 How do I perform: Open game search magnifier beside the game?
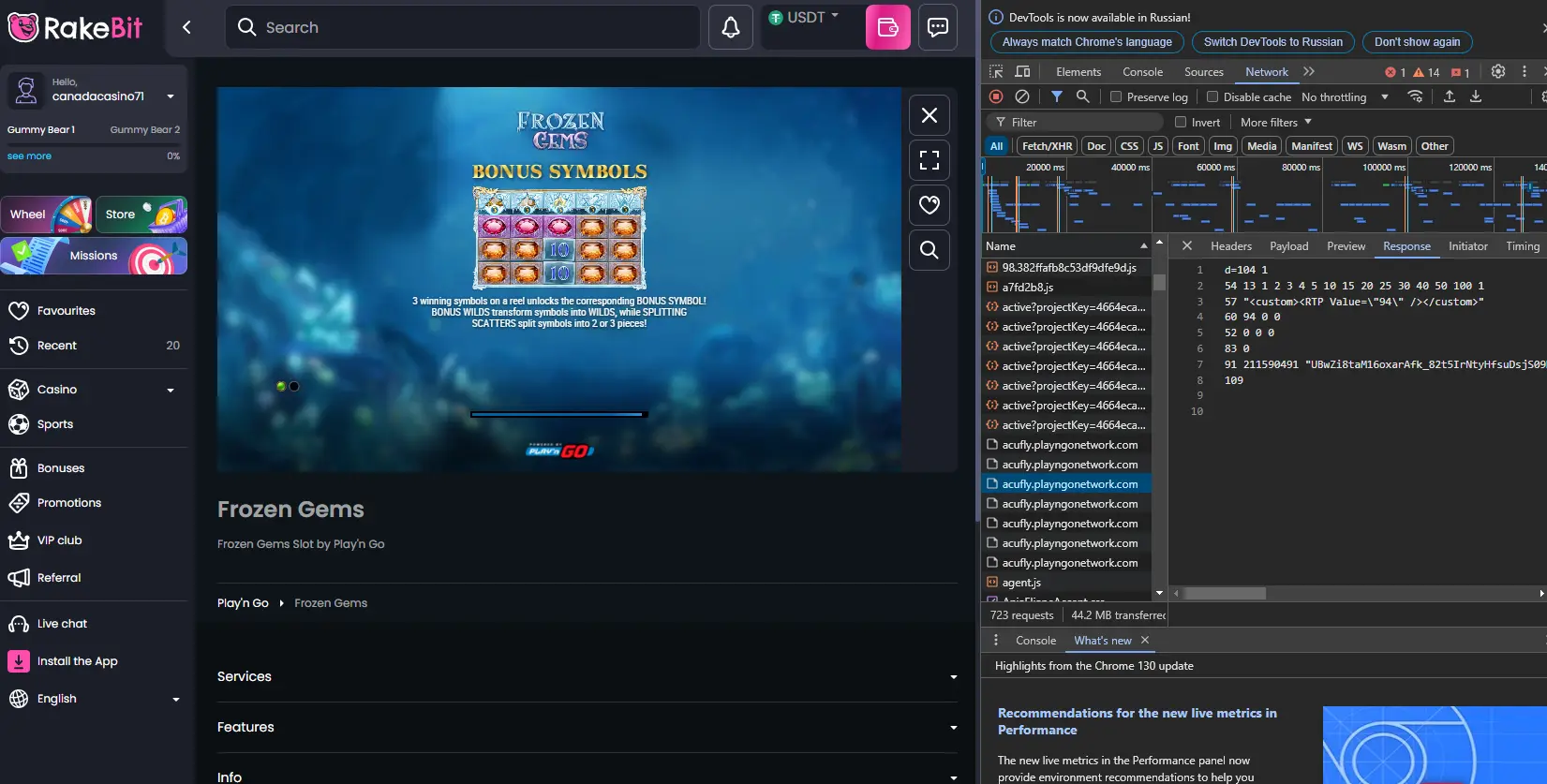pyautogui.click(x=929, y=250)
